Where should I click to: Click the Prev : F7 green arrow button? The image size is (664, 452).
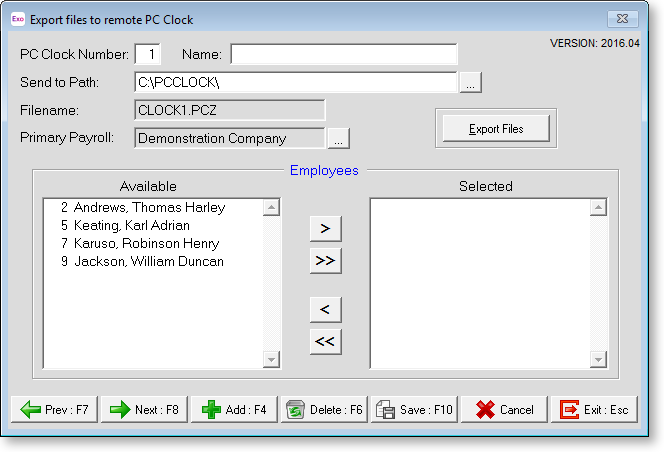[x=54, y=410]
